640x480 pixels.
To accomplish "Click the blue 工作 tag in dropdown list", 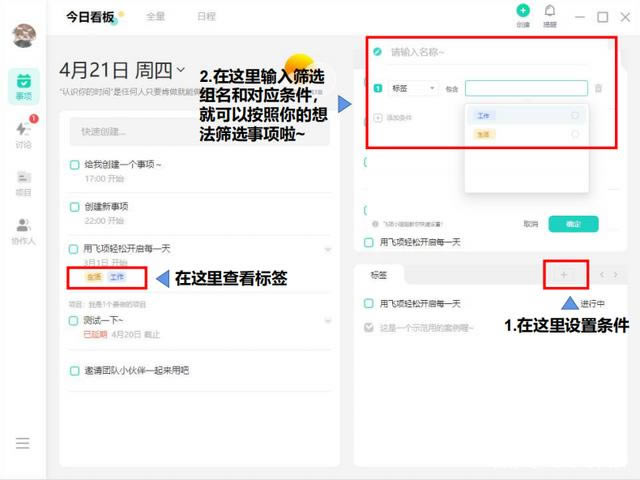I will click(484, 116).
